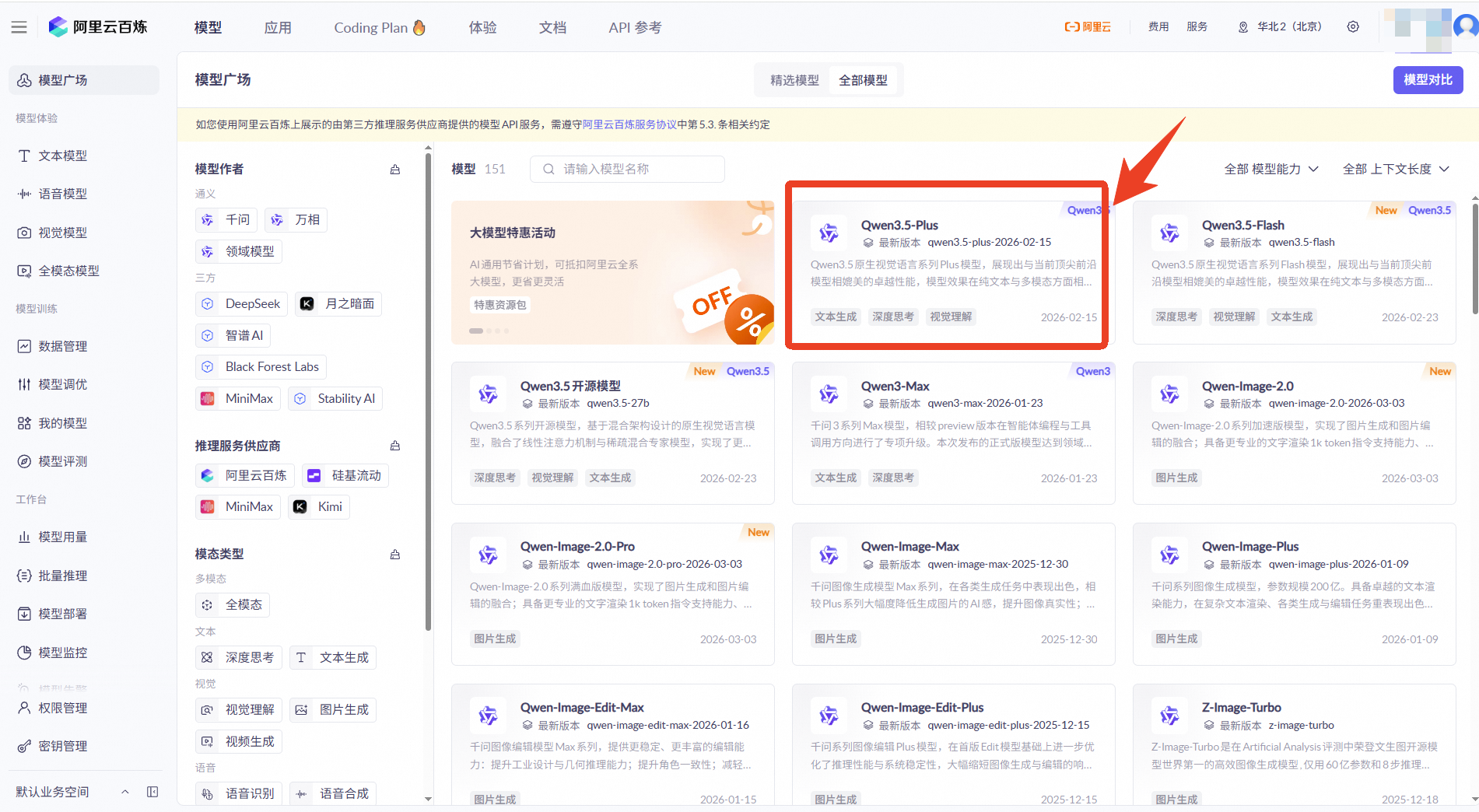The width and height of the screenshot is (1479, 812).
Task: Collapse the sidebar with the bottom panel icon
Action: 152,792
